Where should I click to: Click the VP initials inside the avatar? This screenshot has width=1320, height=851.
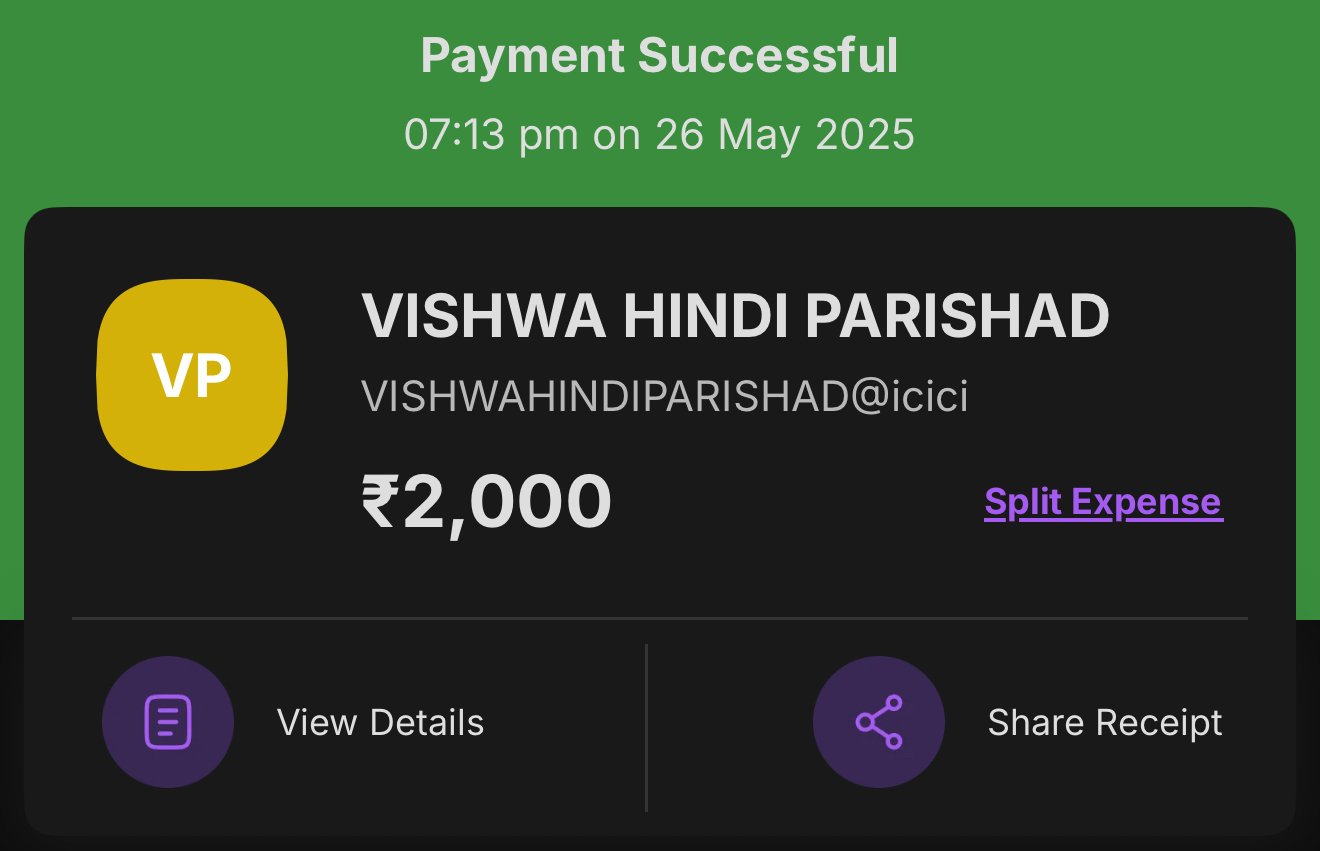pos(192,375)
